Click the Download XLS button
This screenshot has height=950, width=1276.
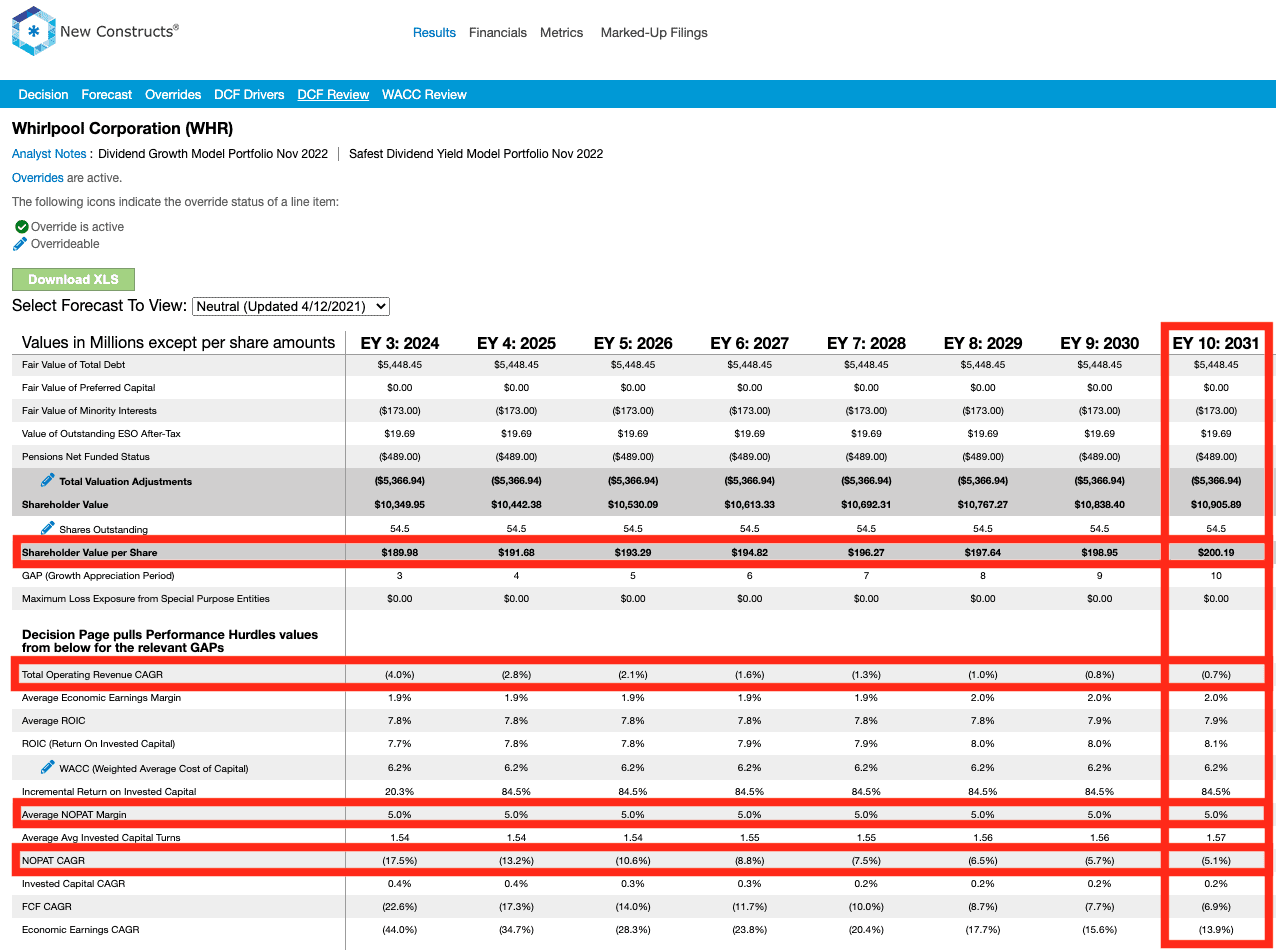coord(73,280)
